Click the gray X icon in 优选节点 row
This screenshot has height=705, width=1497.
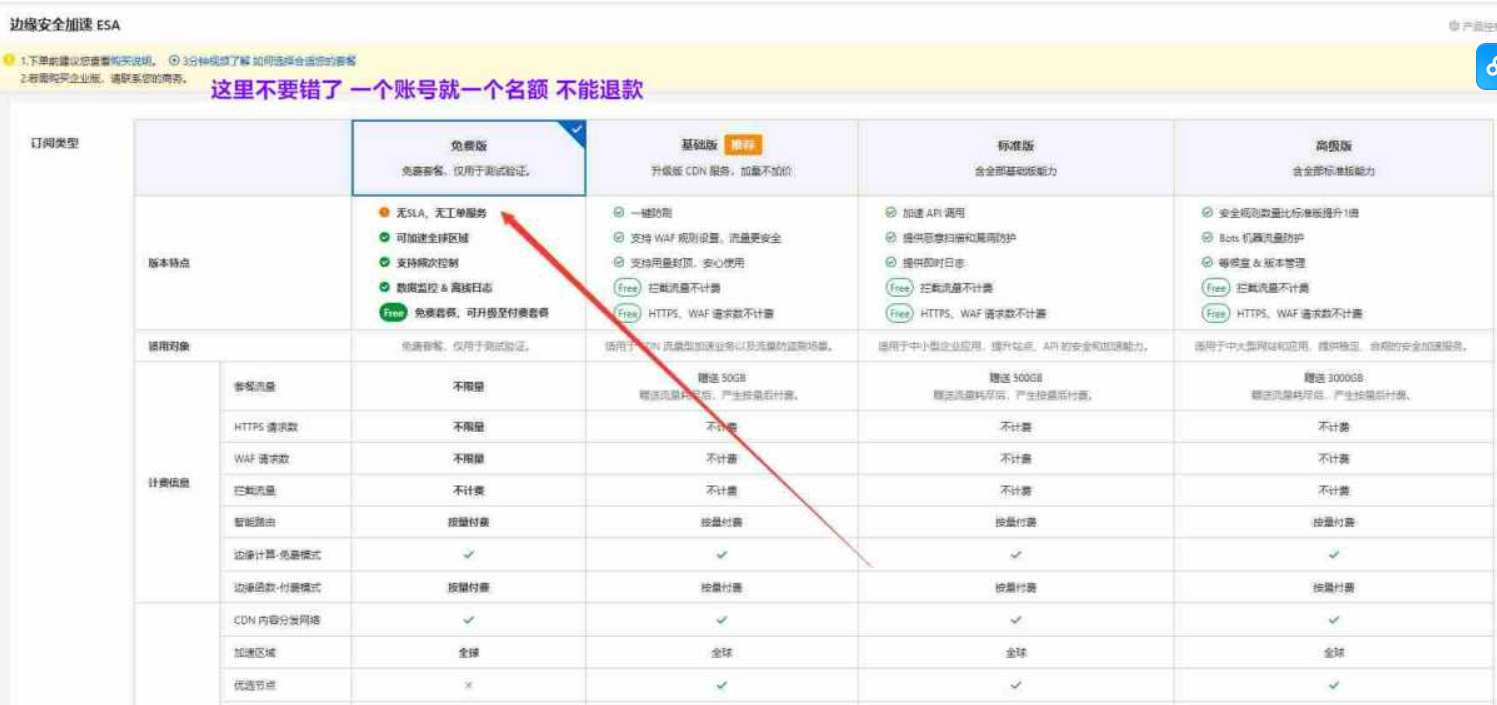click(468, 686)
